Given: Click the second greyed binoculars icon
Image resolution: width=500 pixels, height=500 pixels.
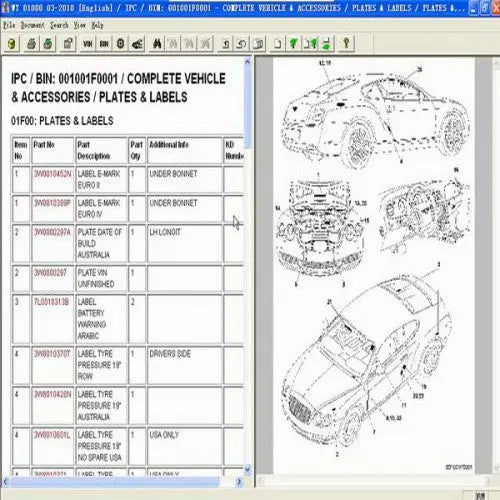Looking at the screenshot, I should (x=189, y=44).
